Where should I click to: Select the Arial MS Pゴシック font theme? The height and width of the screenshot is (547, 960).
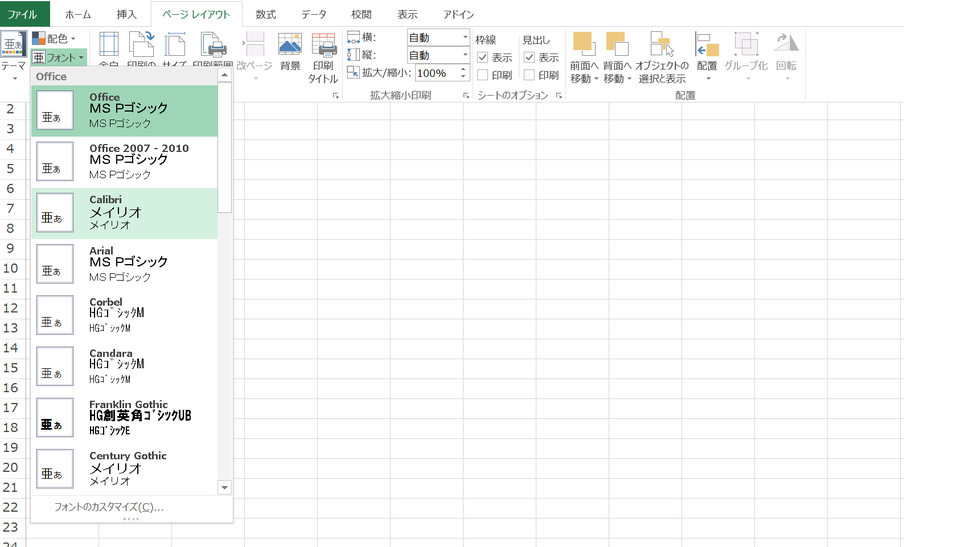(125, 264)
